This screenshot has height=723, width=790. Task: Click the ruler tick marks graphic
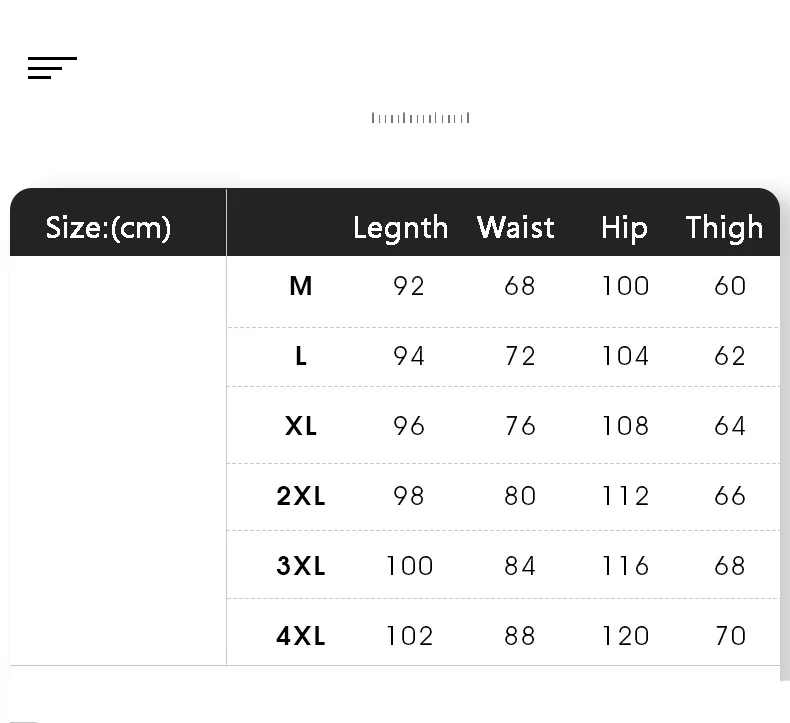tap(420, 118)
